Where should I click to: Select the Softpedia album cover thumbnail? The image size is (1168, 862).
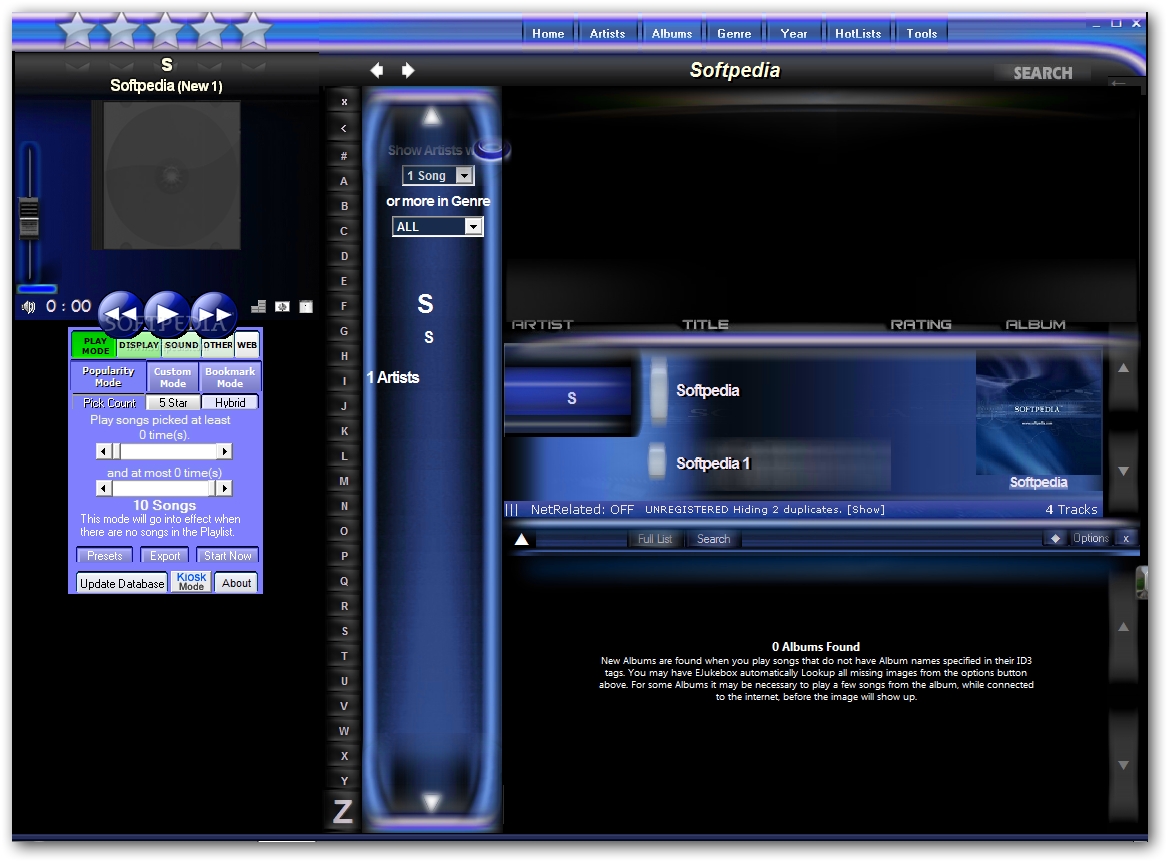(1038, 413)
